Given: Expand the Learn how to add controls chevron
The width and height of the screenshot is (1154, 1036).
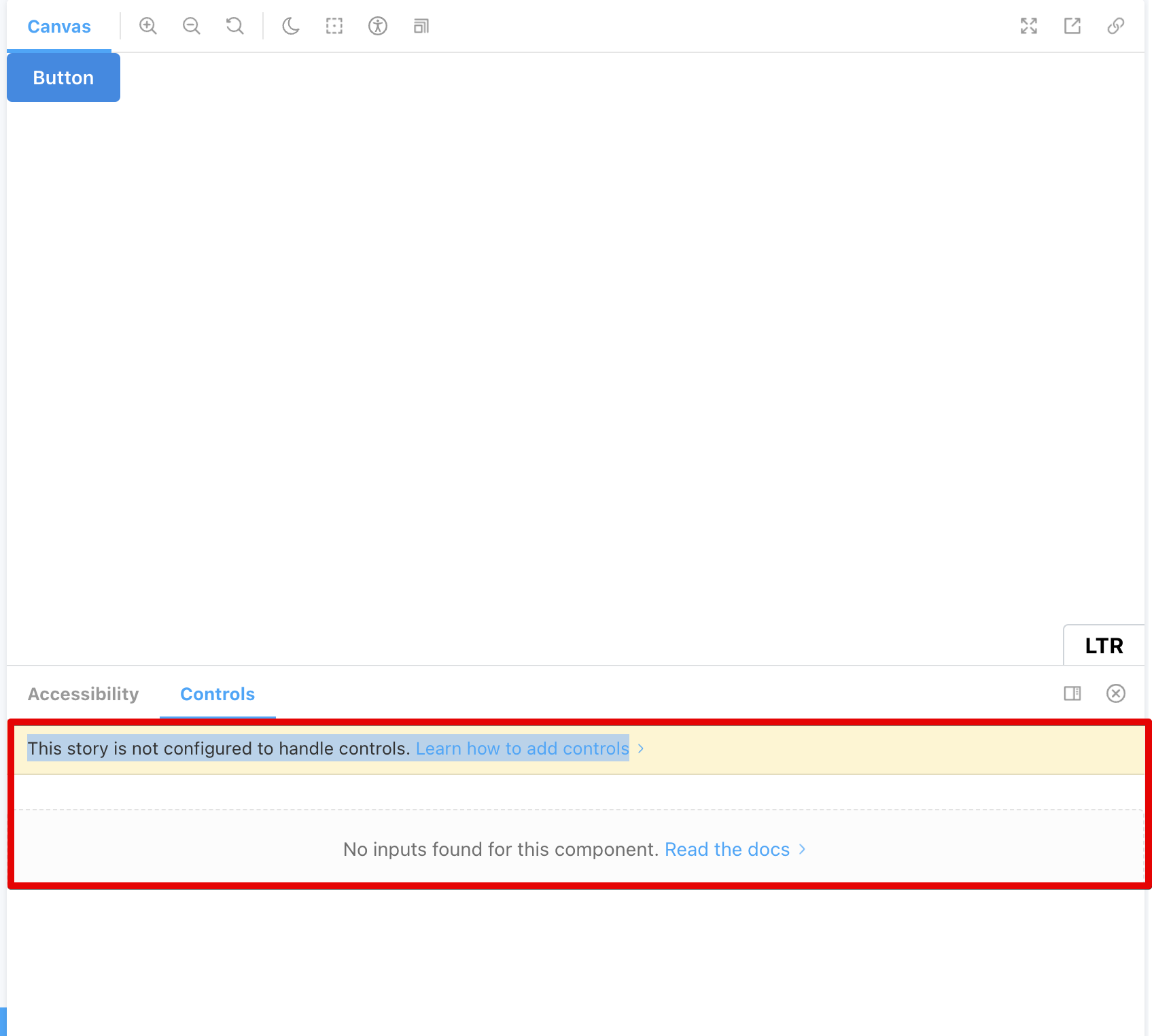Looking at the screenshot, I should [640, 748].
